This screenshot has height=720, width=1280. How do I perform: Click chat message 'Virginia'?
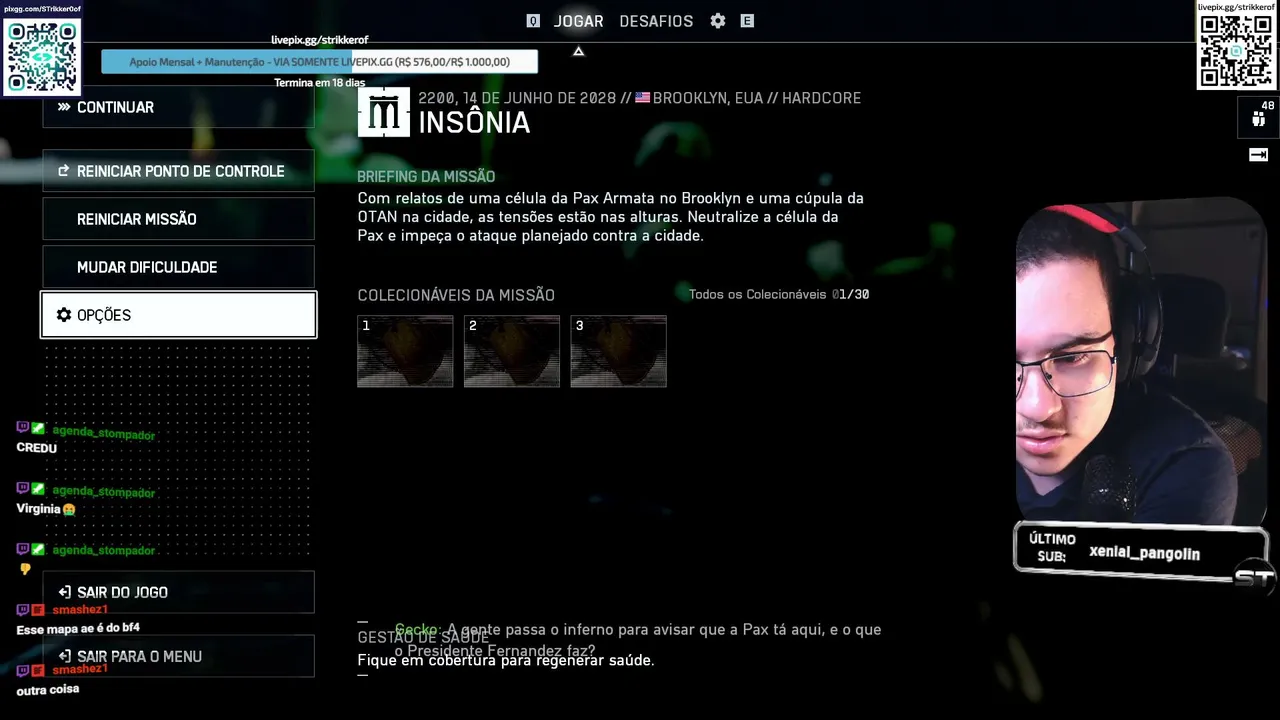tap(46, 509)
